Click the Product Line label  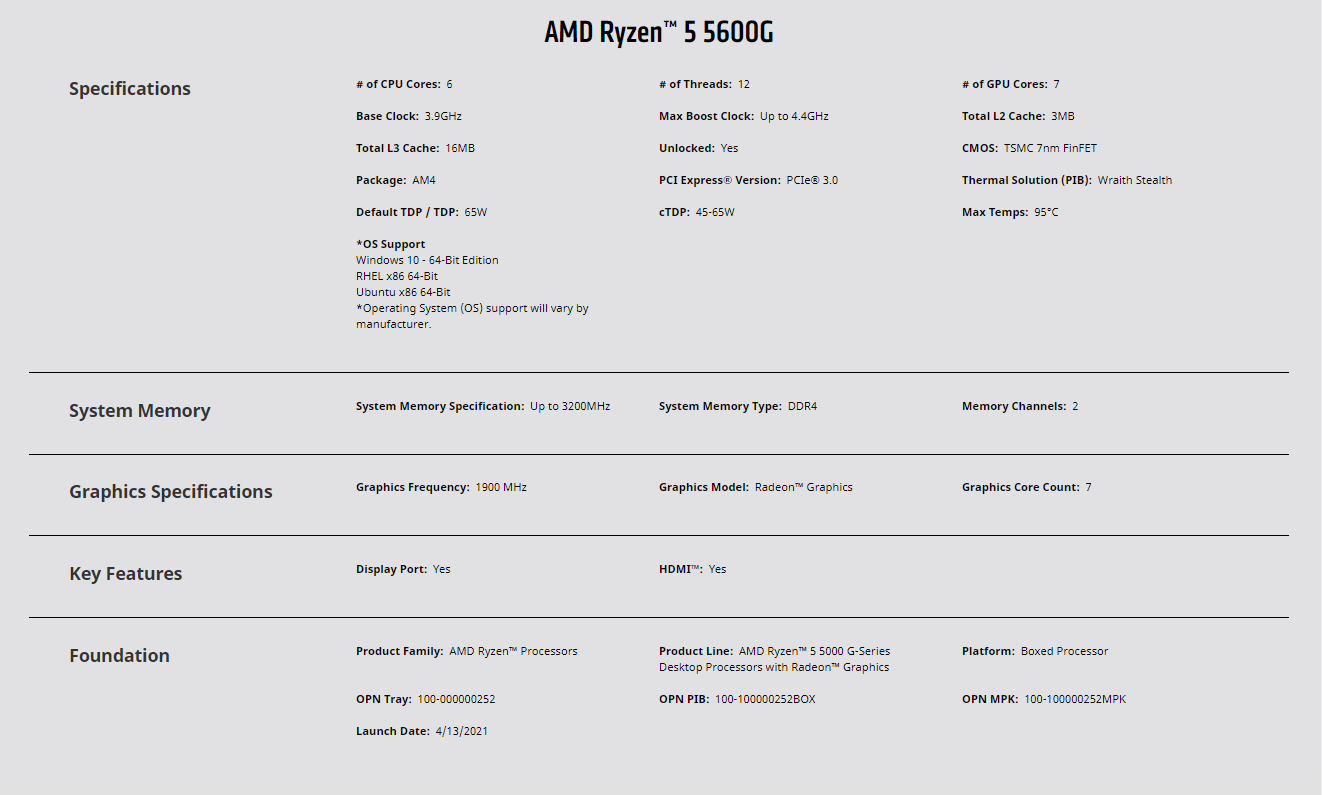point(696,651)
